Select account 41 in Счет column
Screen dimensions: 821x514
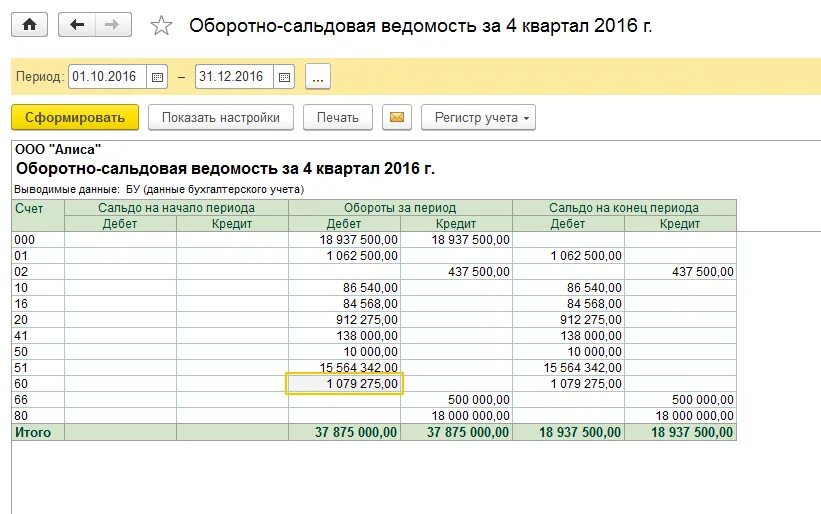tap(38, 336)
